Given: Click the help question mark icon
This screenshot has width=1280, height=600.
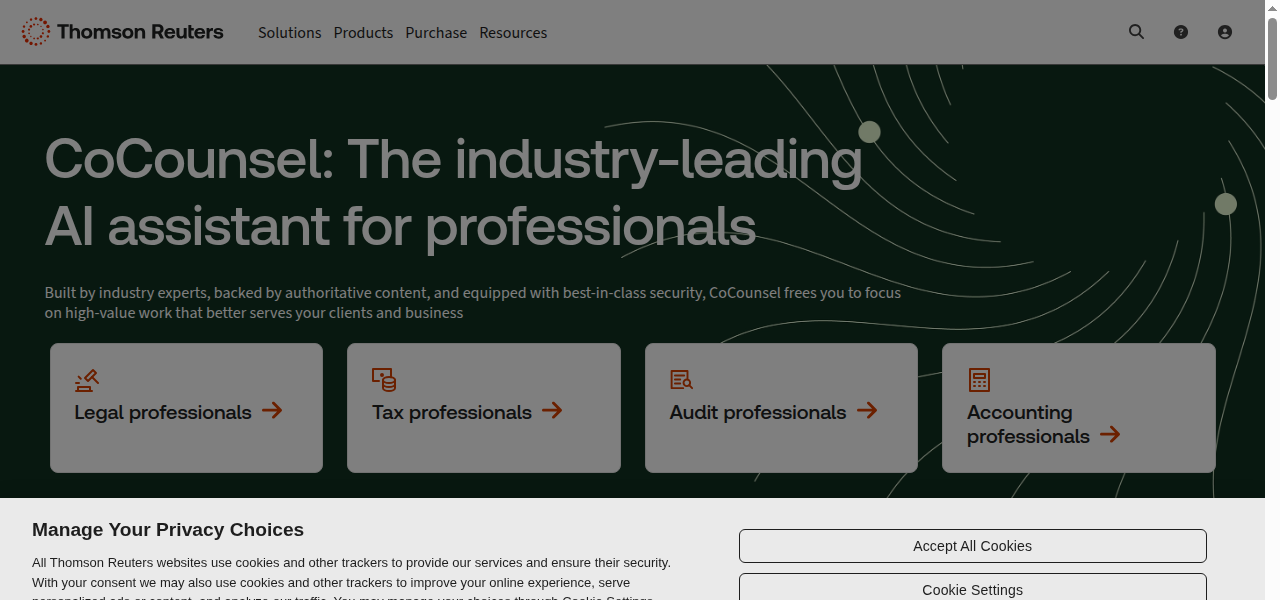Looking at the screenshot, I should [1181, 31].
